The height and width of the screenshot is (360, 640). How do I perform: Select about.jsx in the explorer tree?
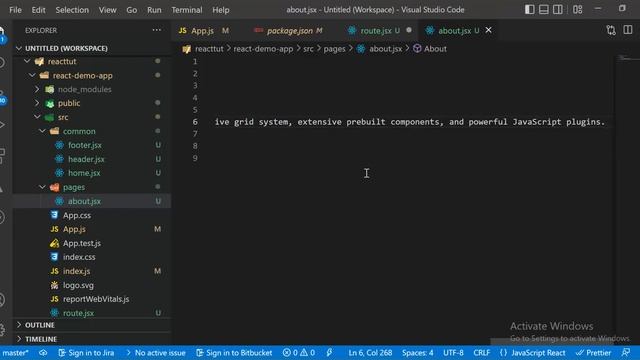tap(84, 201)
